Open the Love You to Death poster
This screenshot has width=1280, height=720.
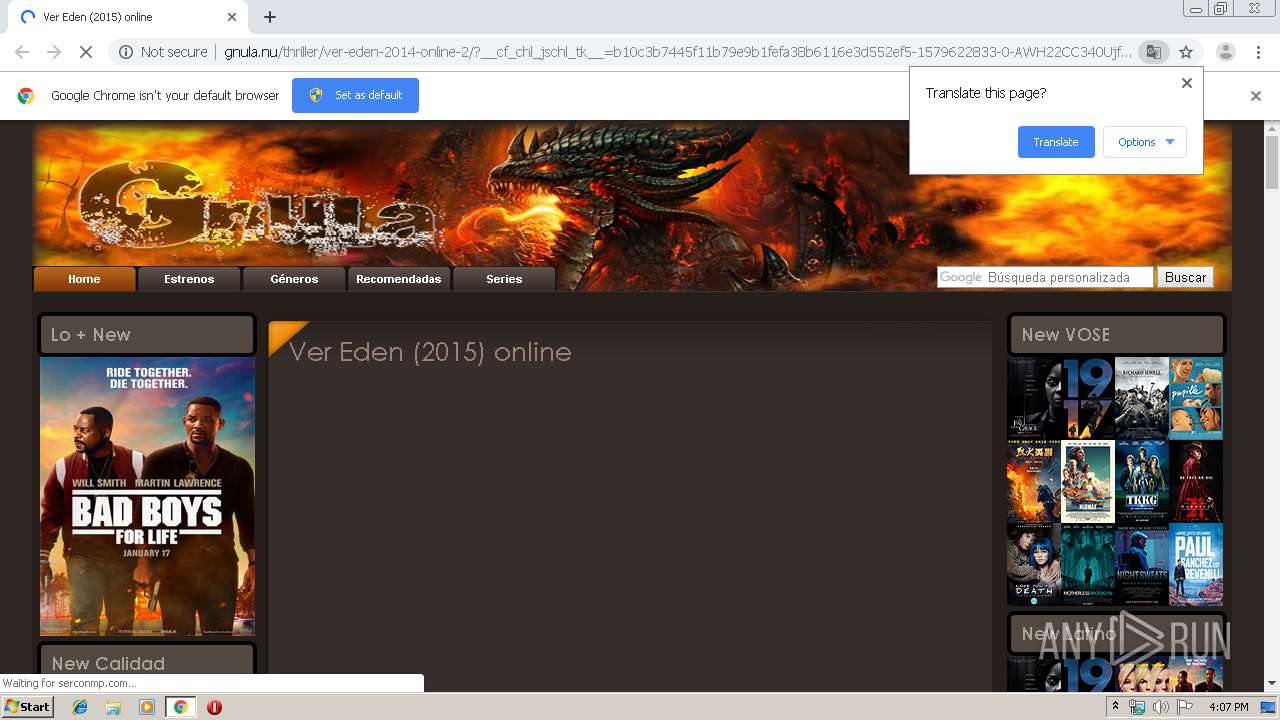(1034, 564)
